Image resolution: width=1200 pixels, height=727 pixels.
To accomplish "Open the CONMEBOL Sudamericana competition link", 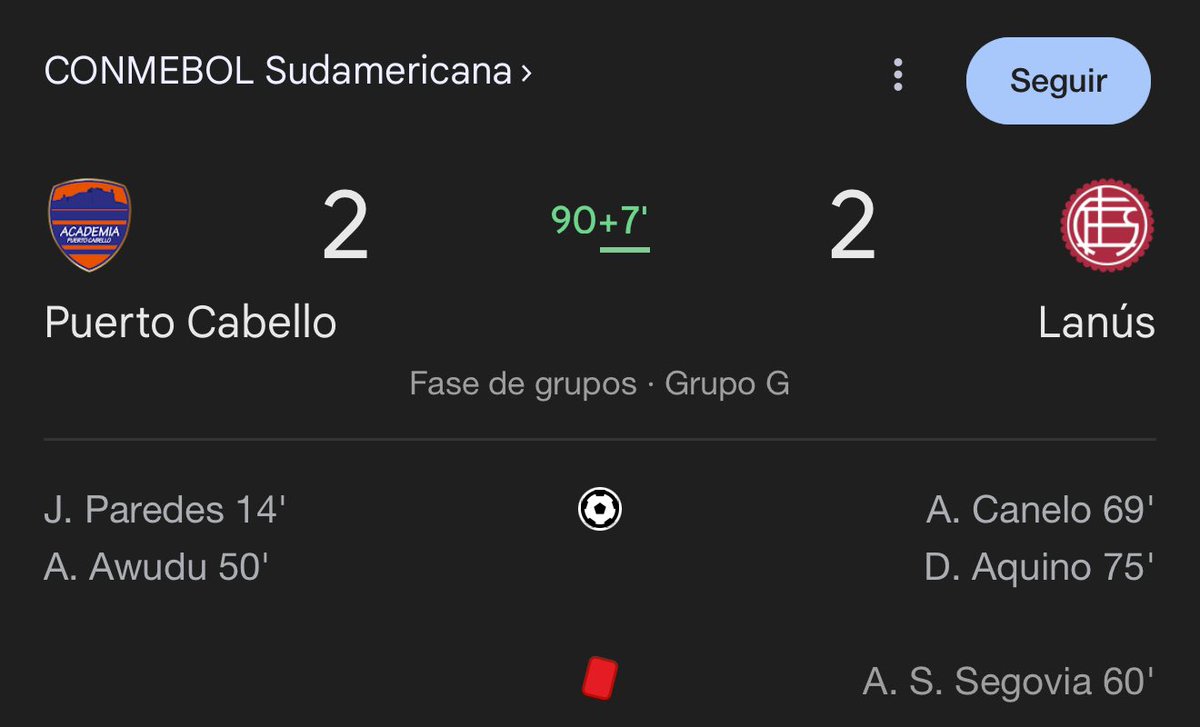I will pos(278,73).
